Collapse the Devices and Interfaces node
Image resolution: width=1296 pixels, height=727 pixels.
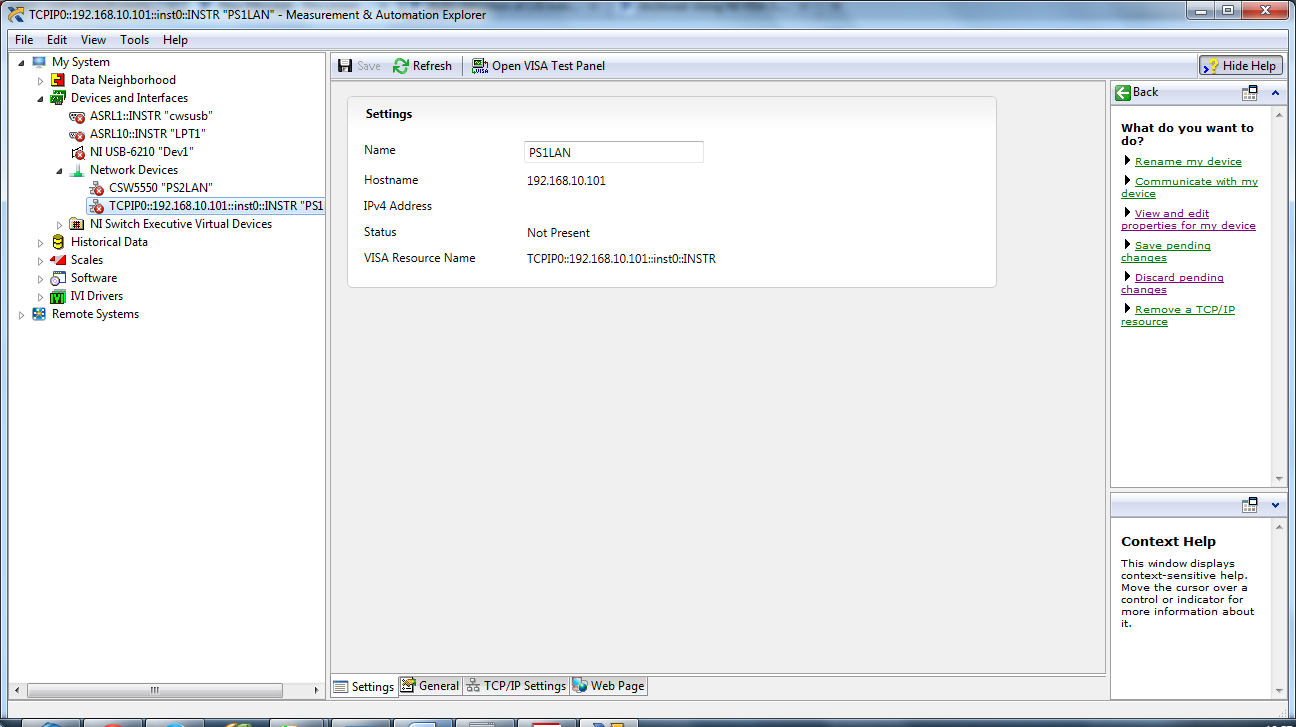click(41, 98)
